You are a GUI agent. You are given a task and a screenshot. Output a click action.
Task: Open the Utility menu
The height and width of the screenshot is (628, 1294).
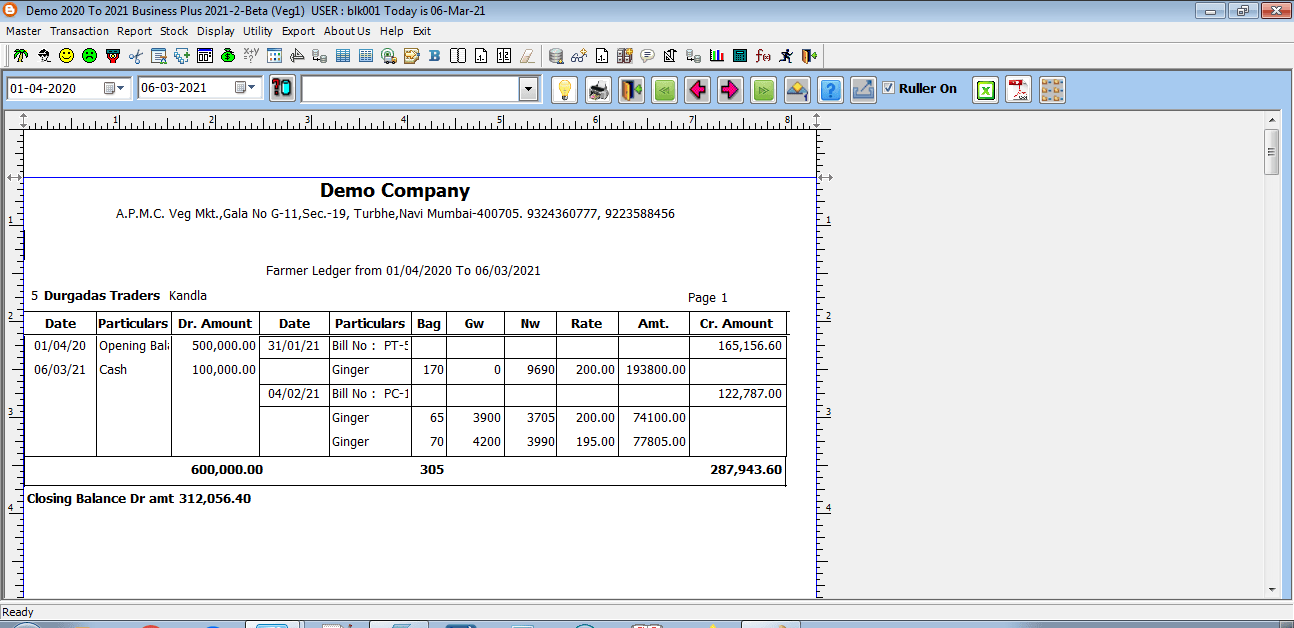point(258,31)
